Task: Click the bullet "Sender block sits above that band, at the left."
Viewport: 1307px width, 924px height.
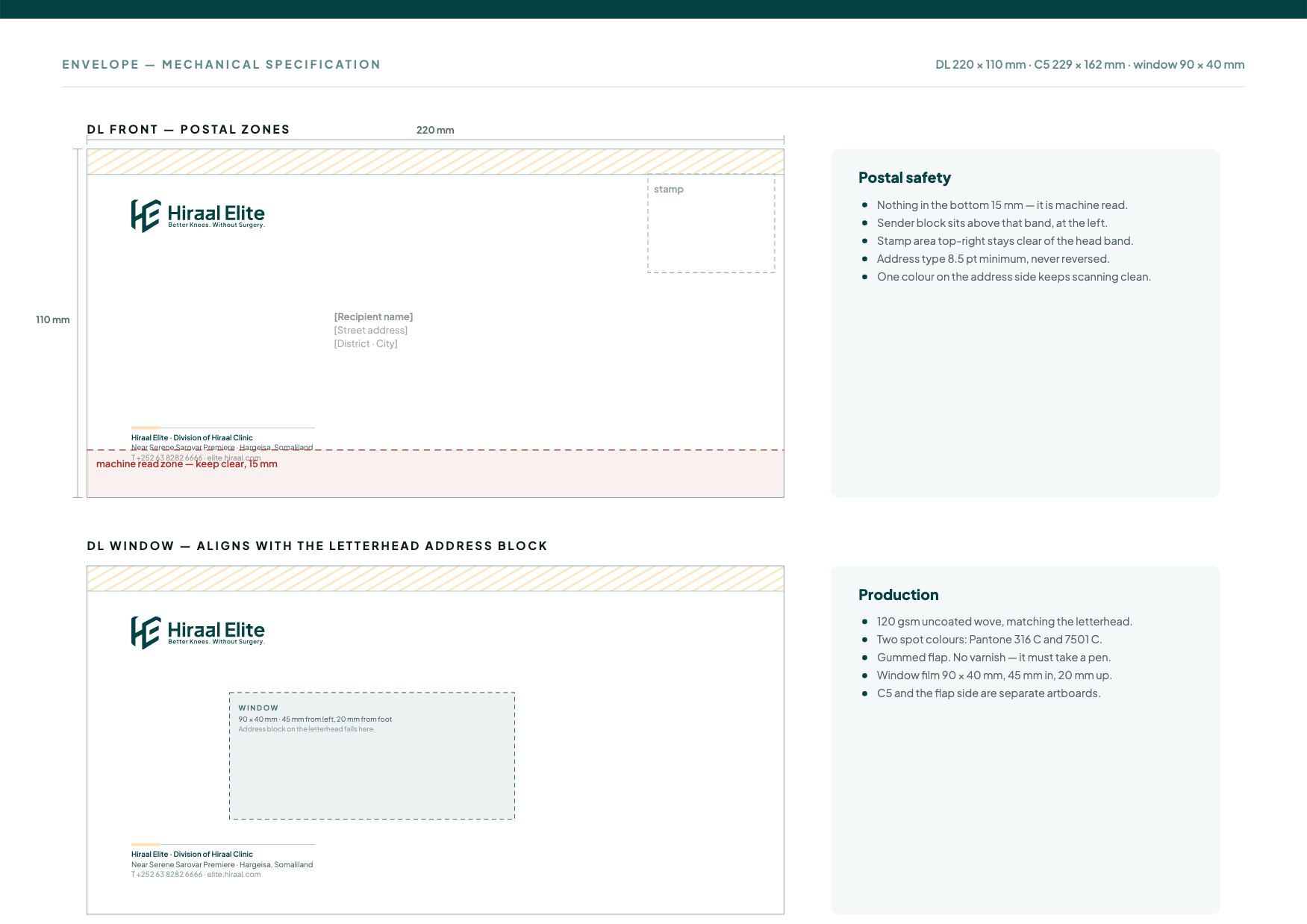Action: (x=992, y=223)
